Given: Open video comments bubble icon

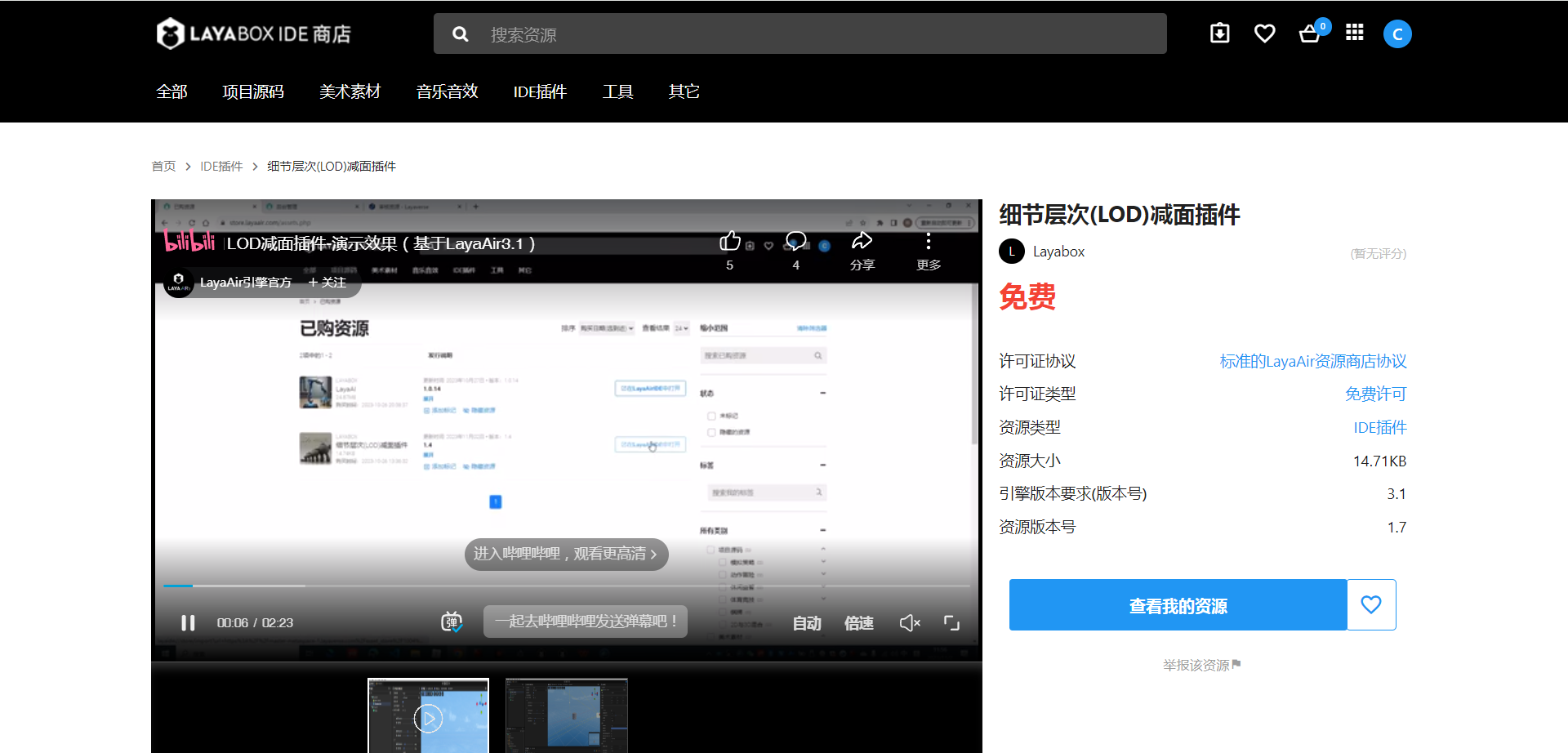Looking at the screenshot, I should tap(795, 241).
